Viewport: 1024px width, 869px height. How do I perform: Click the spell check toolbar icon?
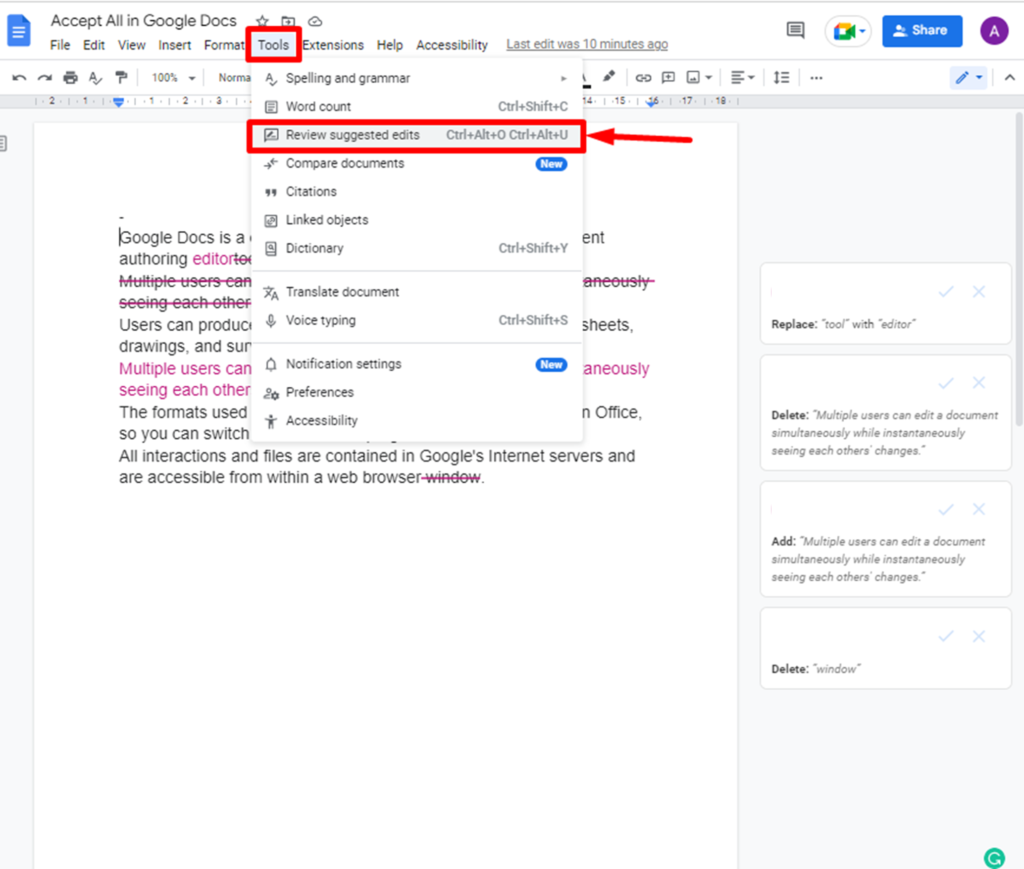(x=95, y=78)
